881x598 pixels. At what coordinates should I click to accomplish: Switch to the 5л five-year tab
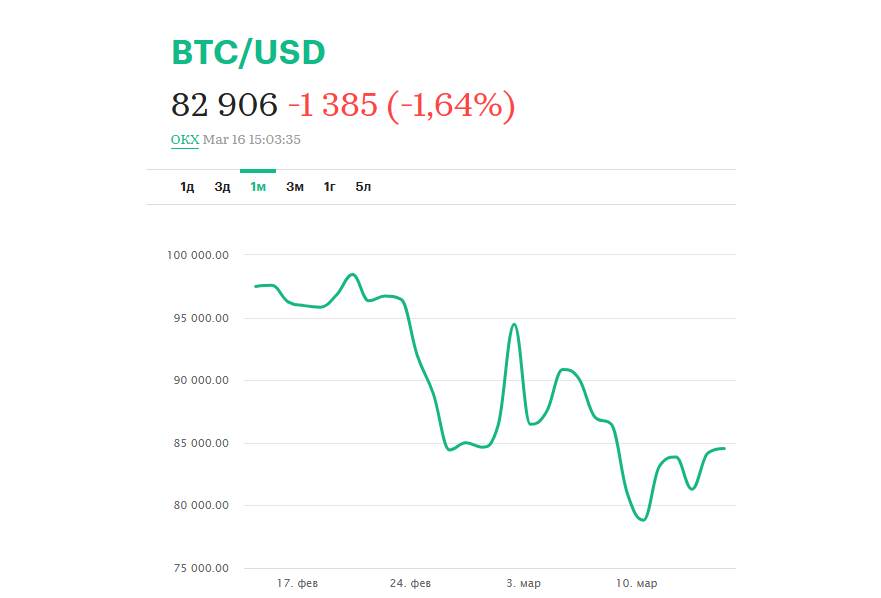click(x=363, y=187)
